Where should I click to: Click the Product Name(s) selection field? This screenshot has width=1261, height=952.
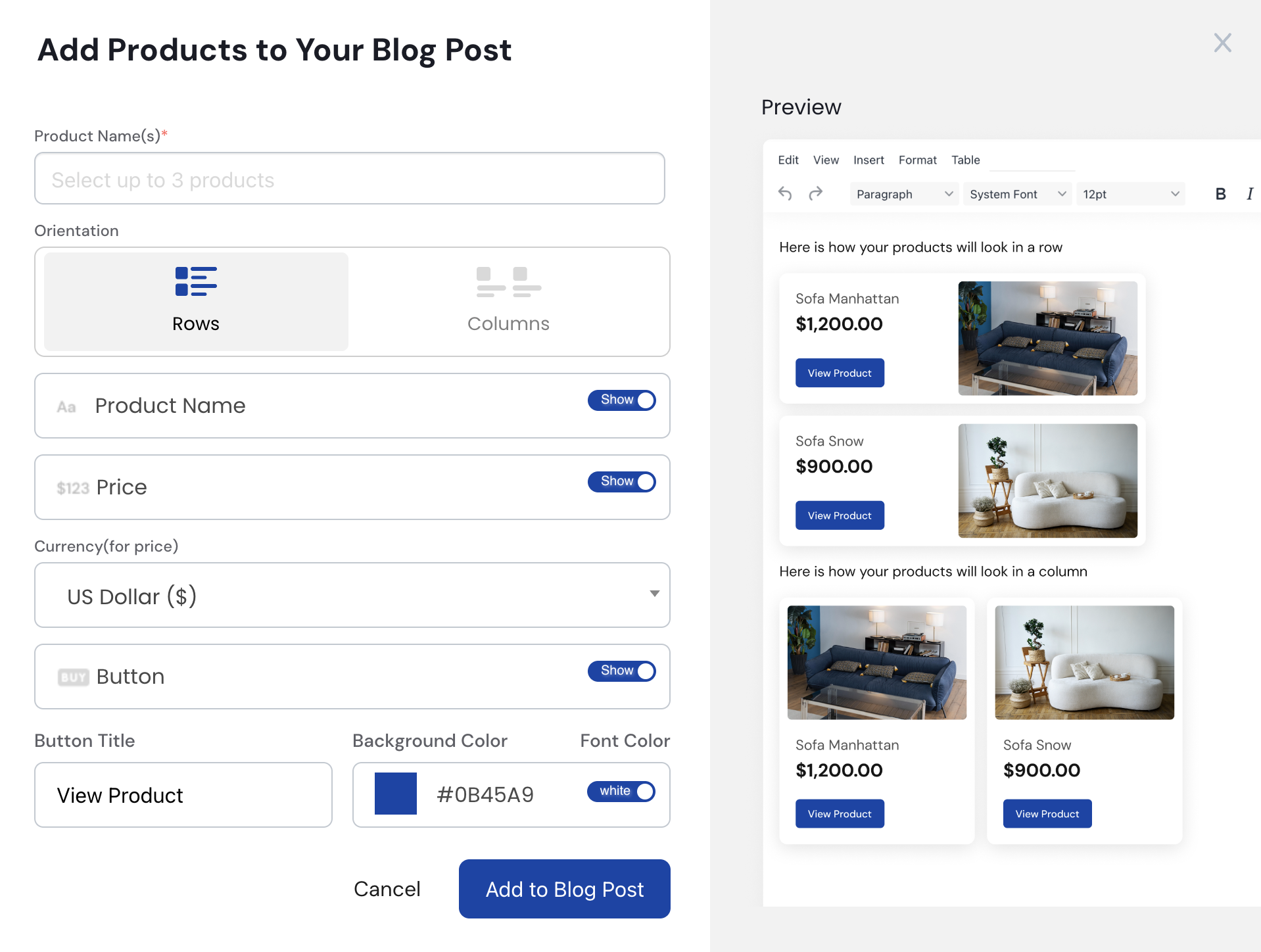tap(350, 178)
